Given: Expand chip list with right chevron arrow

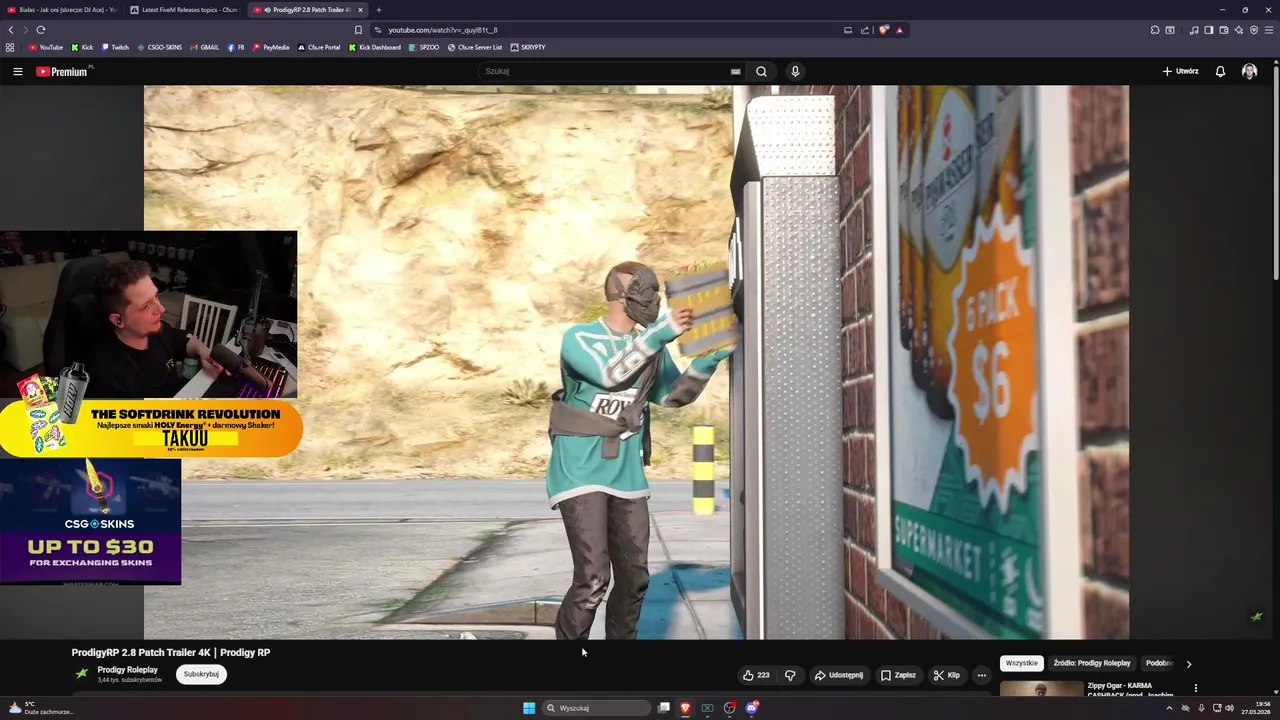Looking at the screenshot, I should tap(1188, 663).
